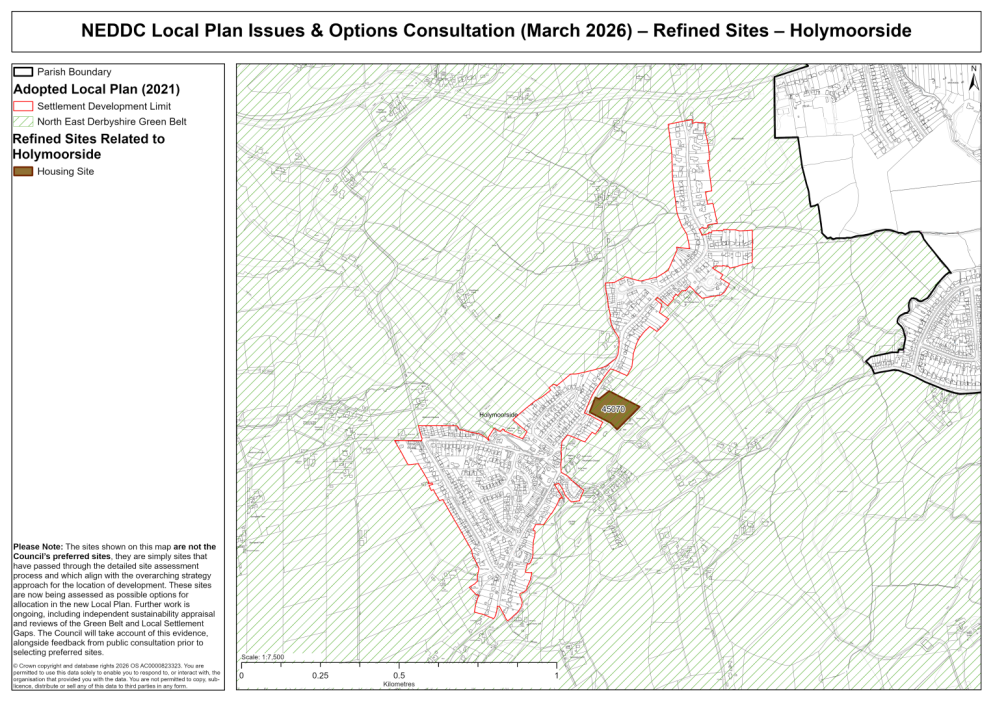Collapse the Parish Boundary legend entry
Viewport: 993px width, 702px height.
tap(73, 72)
